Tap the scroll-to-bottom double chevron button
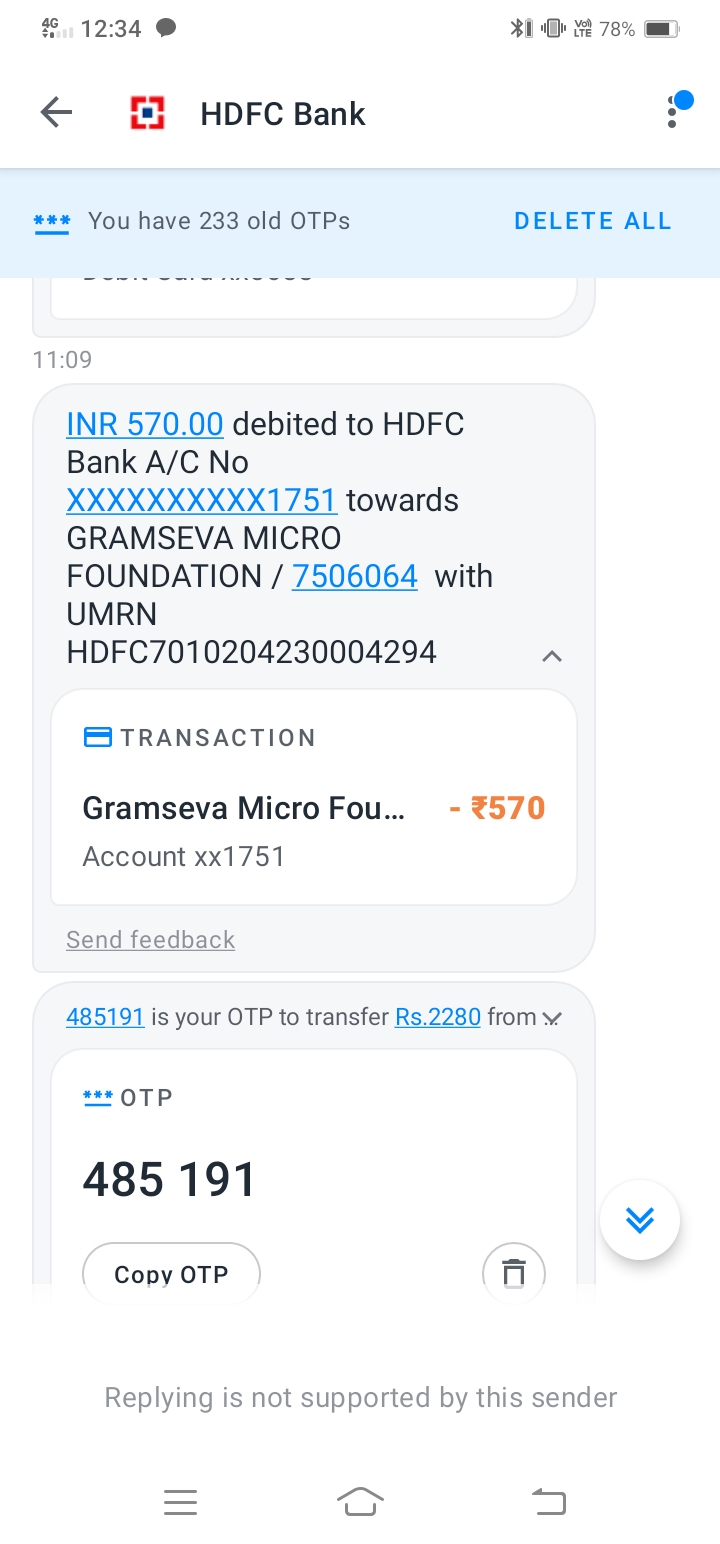 coord(639,1219)
